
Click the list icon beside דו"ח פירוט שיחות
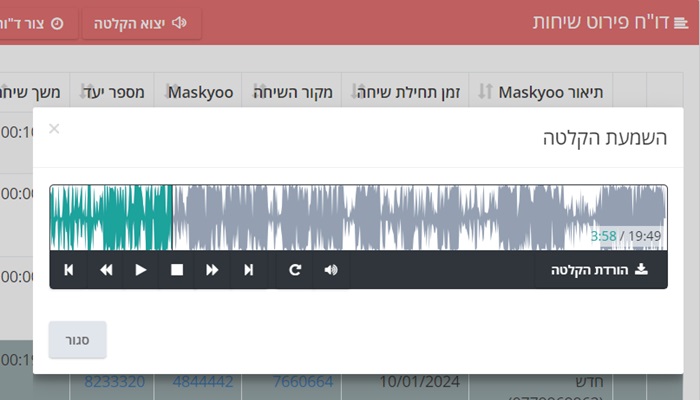pos(681,23)
